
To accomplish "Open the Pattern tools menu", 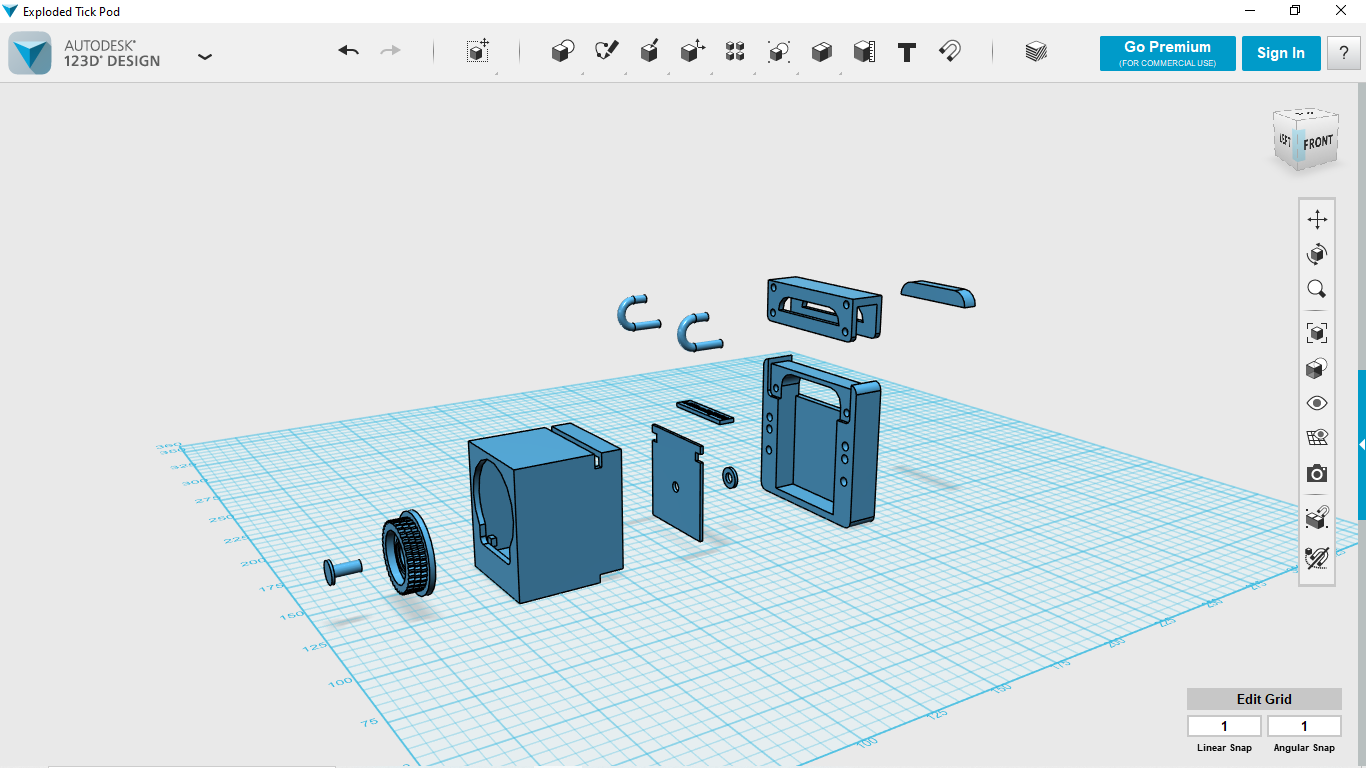I will coord(735,52).
